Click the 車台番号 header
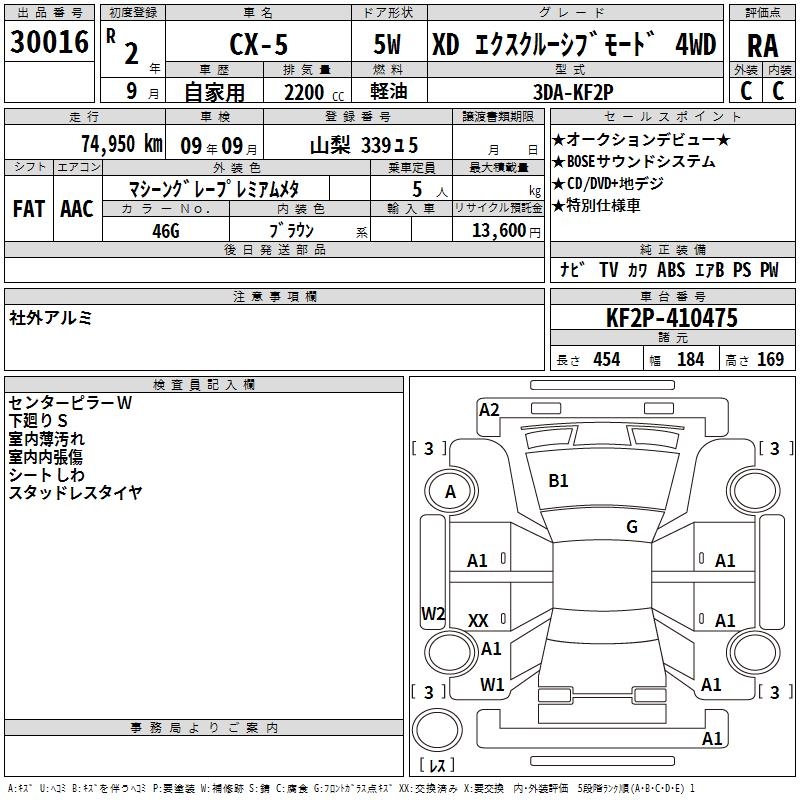 (x=672, y=296)
